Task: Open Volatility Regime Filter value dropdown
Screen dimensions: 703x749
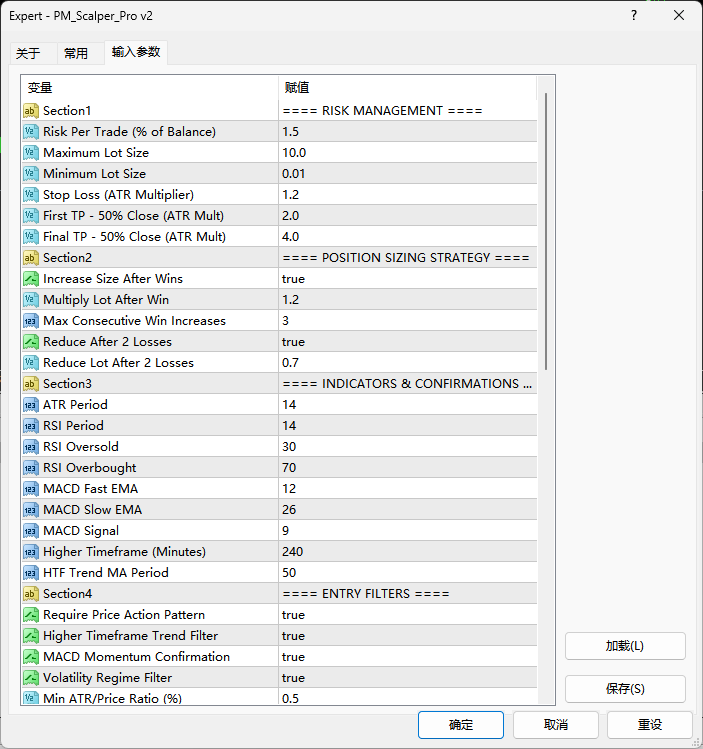Action: (x=407, y=678)
